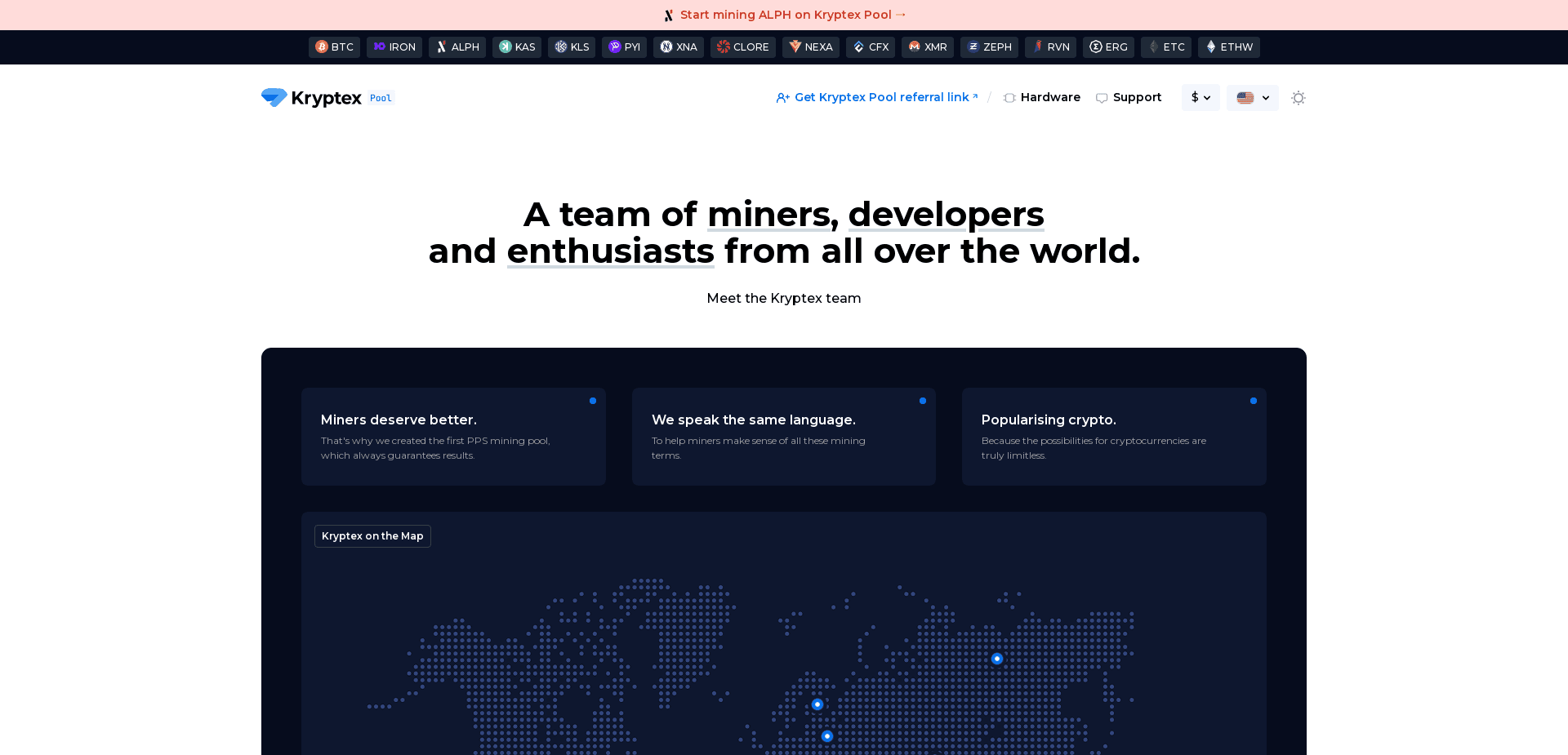Click the ETHW Ethereum coin icon
The width and height of the screenshot is (1568, 755).
[1210, 47]
